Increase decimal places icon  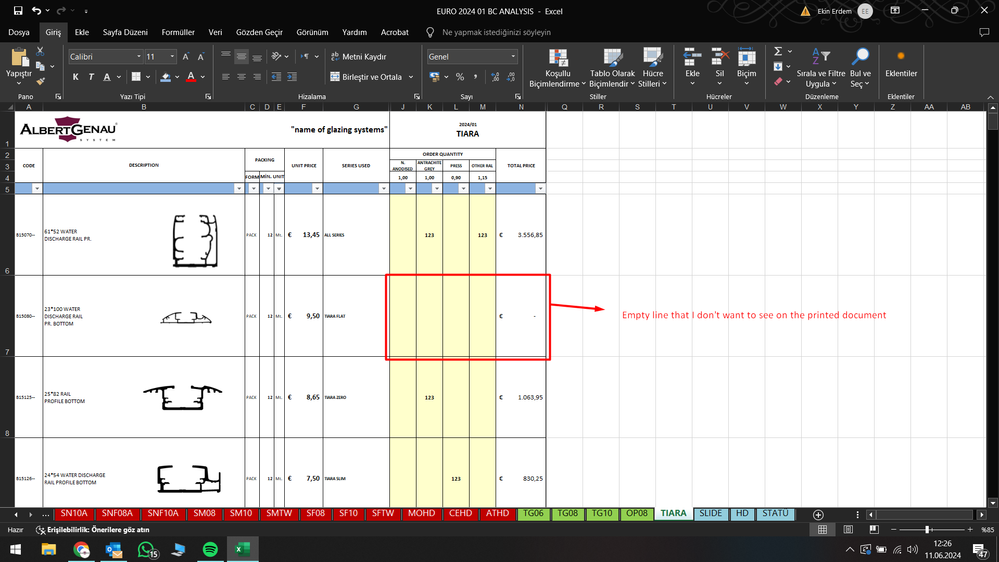tap(495, 77)
